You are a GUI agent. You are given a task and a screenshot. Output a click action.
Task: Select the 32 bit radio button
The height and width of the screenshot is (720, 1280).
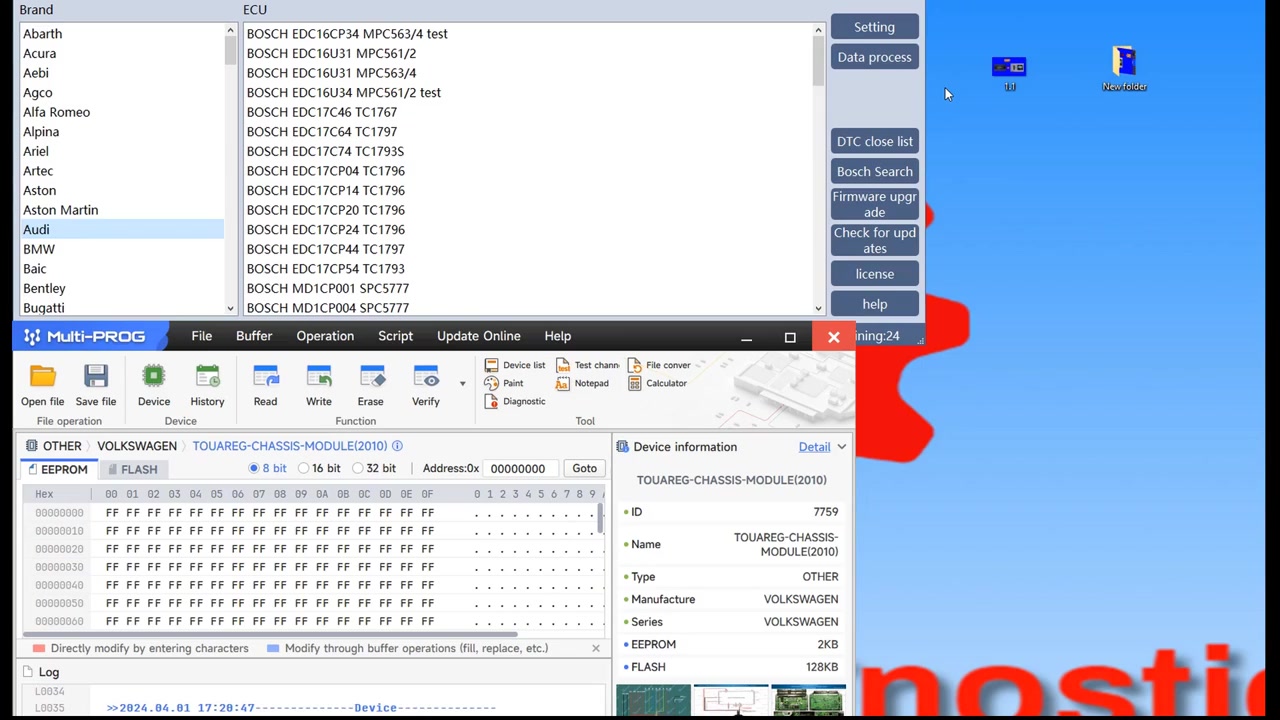pos(358,468)
